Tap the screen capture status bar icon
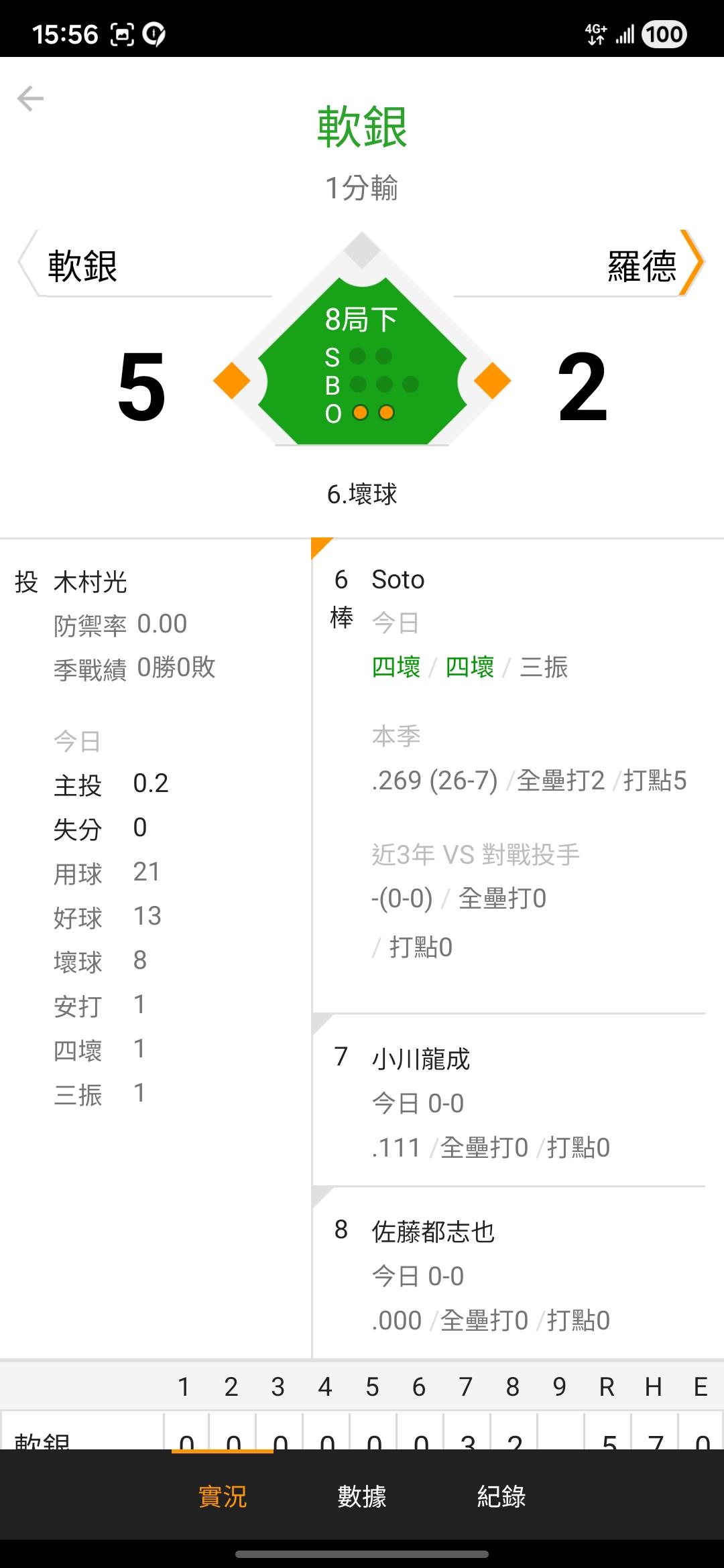 [x=122, y=34]
